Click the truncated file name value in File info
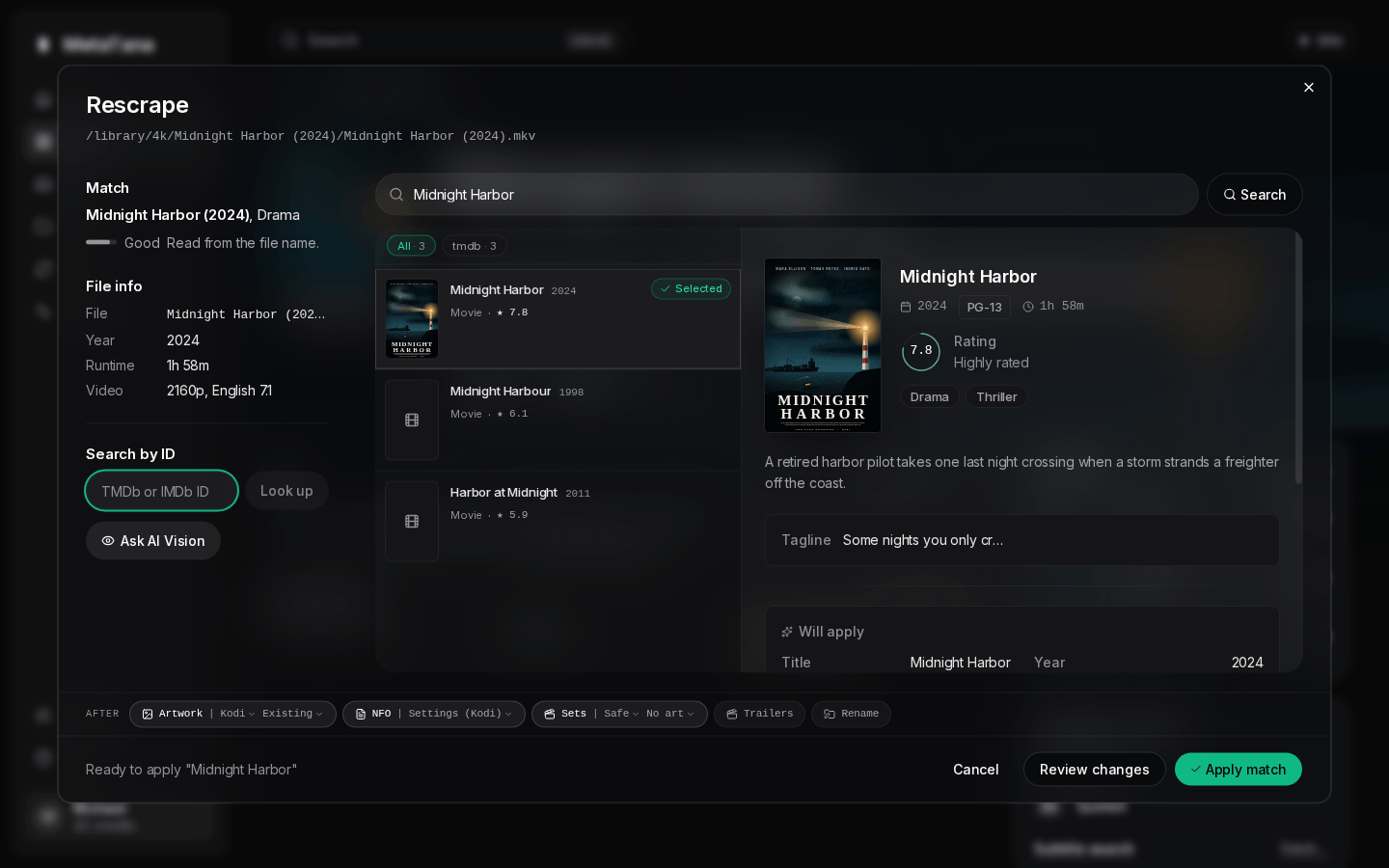This screenshot has height=868, width=1389. (246, 314)
